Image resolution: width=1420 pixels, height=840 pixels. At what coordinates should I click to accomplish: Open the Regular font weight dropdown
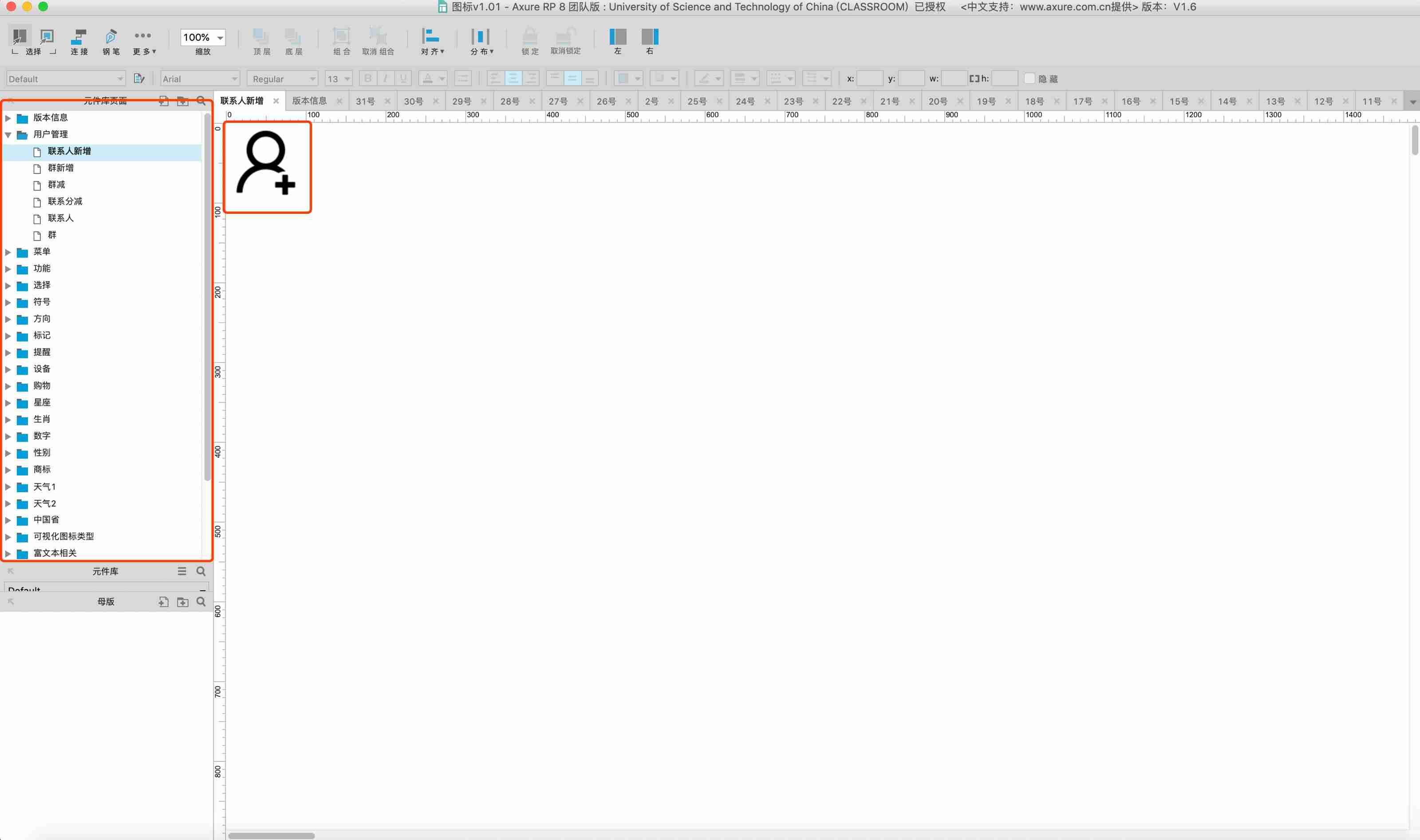point(283,79)
